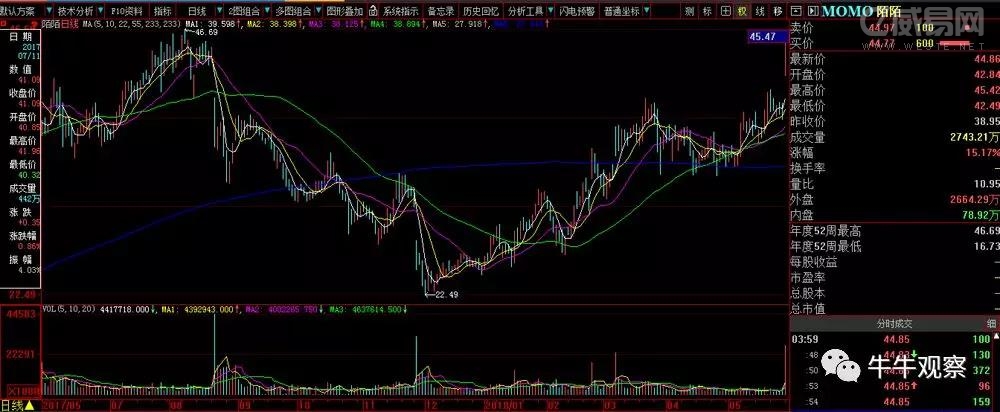Open 历史回忆 history replay
This screenshot has height=412, width=1000.
pyautogui.click(x=480, y=11)
